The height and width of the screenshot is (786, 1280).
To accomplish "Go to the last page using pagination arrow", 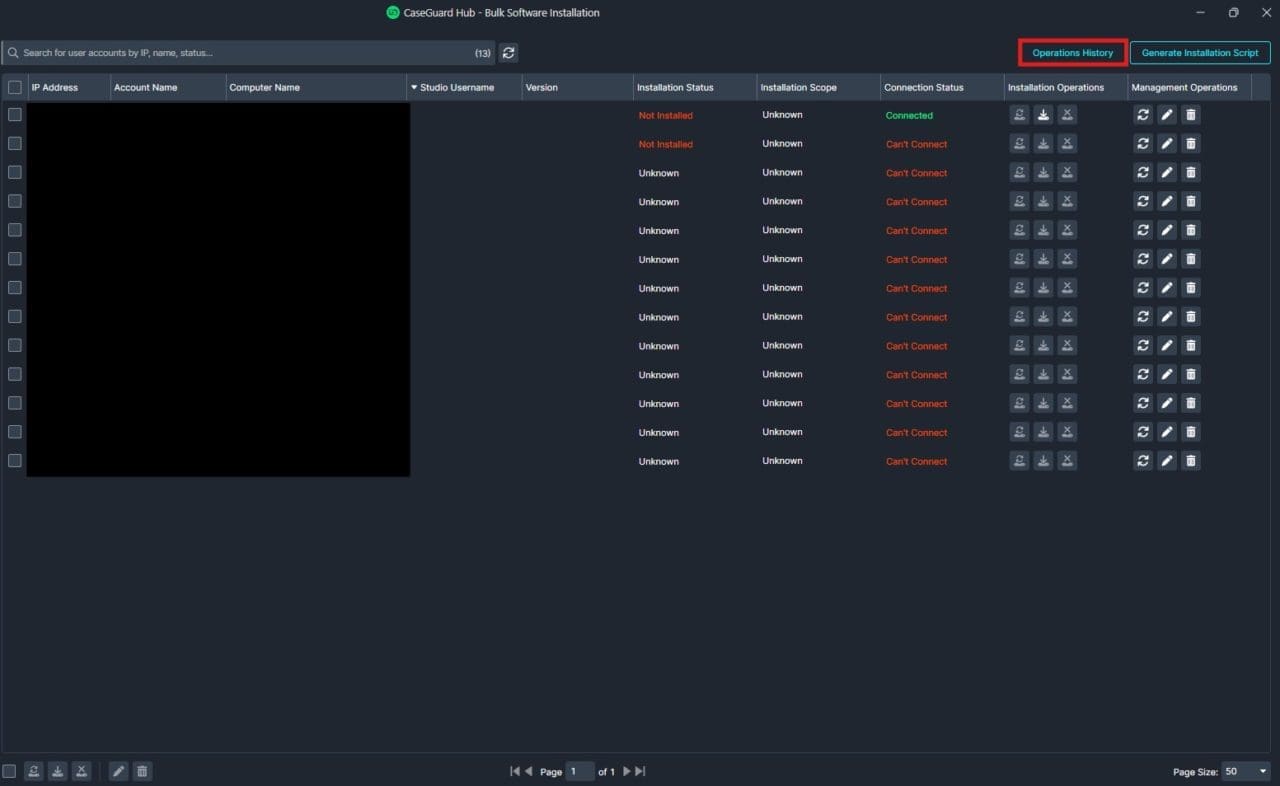I will [640, 771].
